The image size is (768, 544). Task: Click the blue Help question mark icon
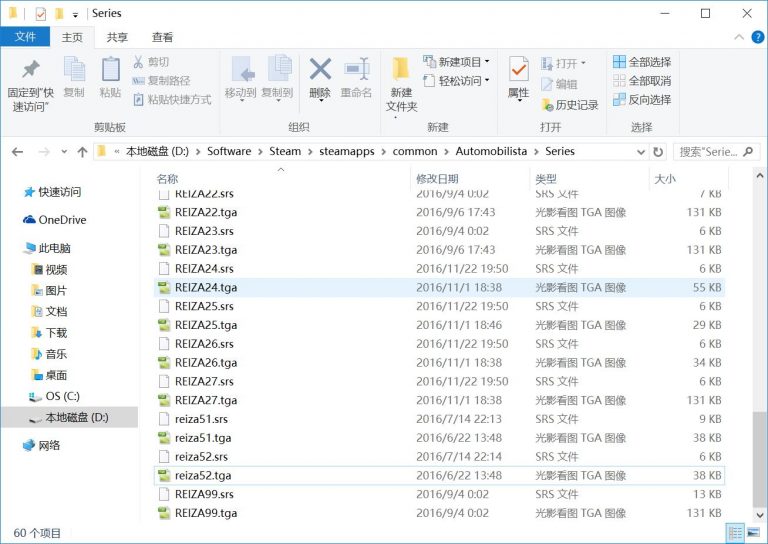[x=758, y=37]
